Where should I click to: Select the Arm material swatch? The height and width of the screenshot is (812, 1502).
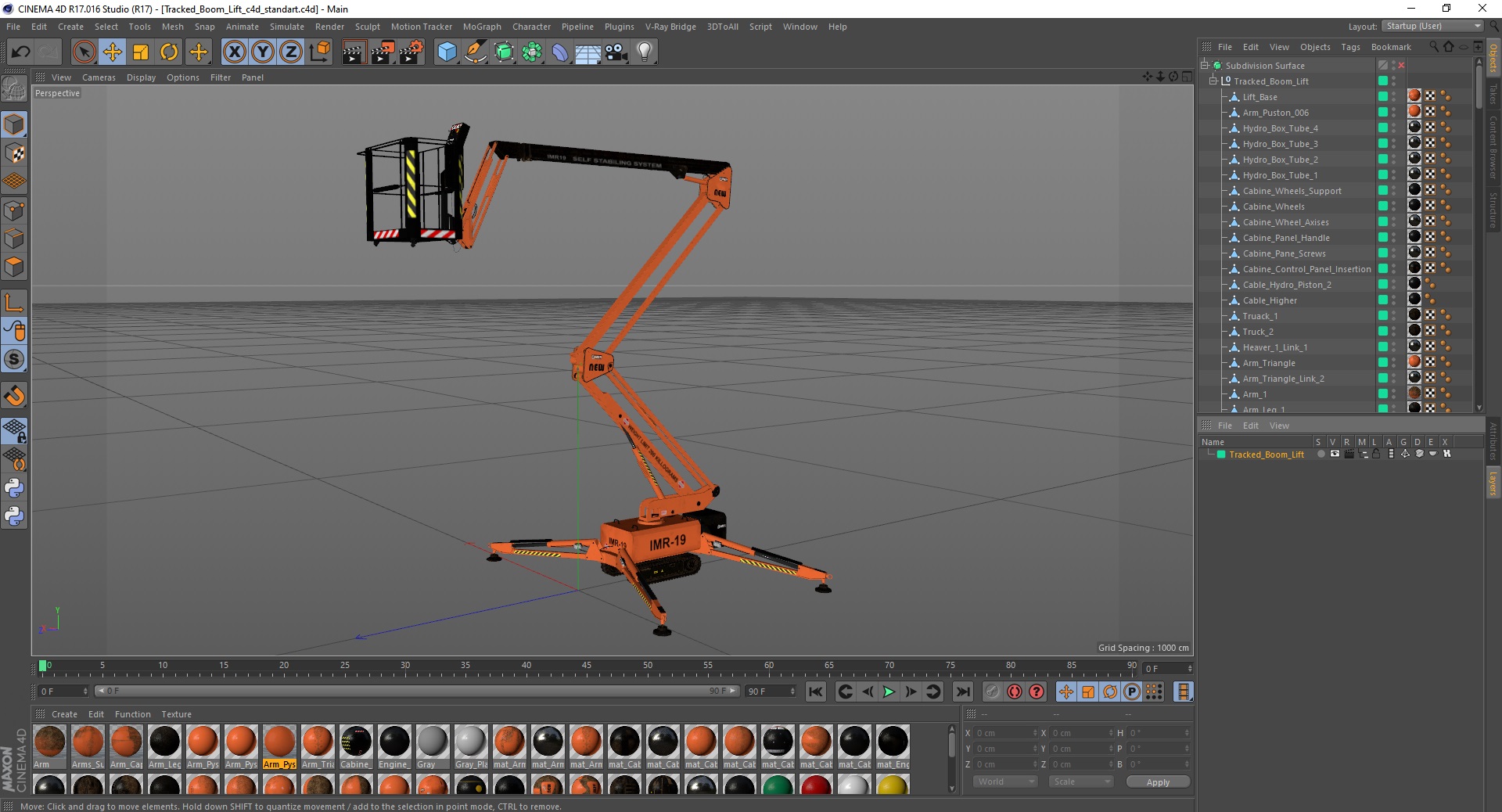click(x=50, y=742)
